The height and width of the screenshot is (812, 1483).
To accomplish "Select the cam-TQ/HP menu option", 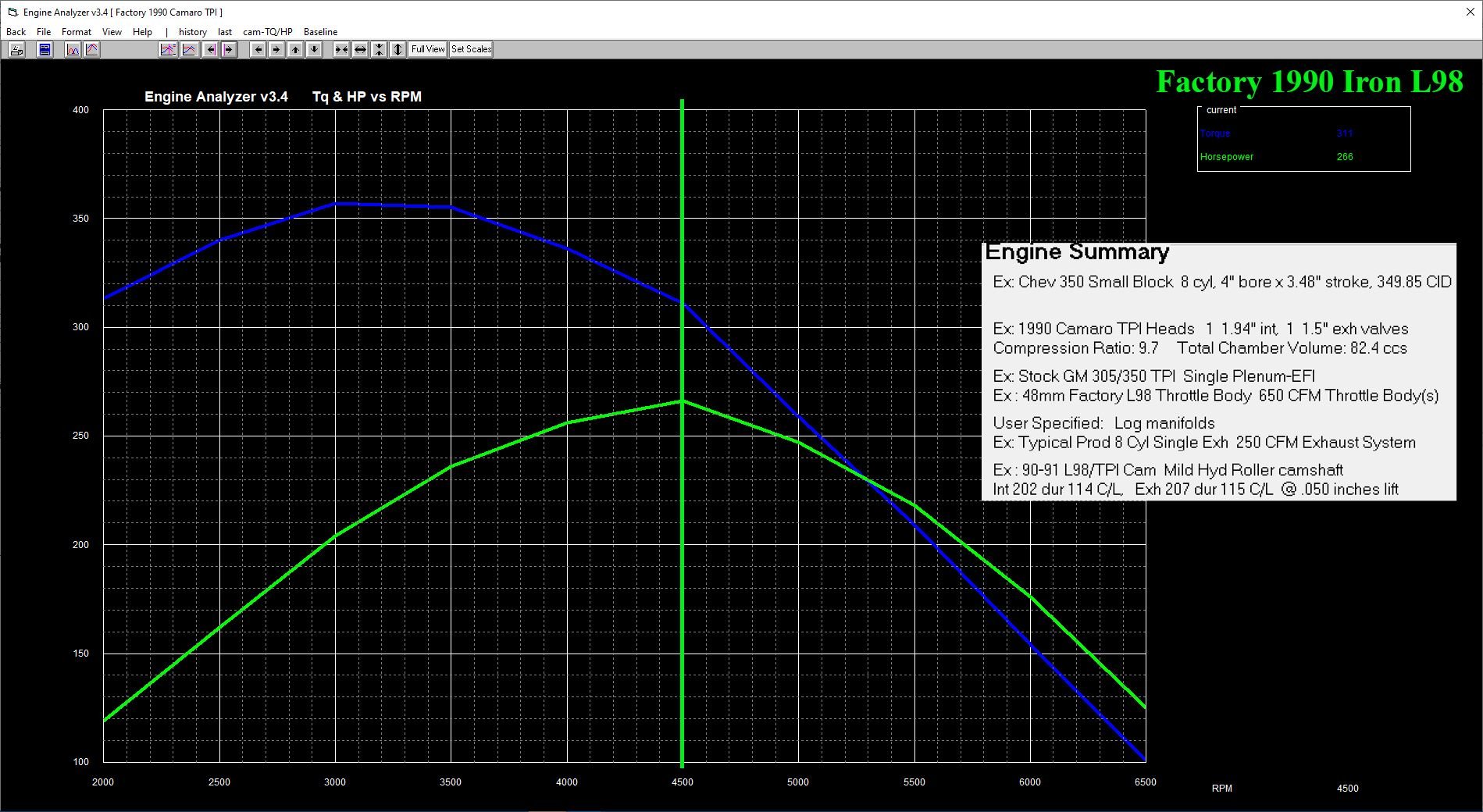I will (267, 32).
